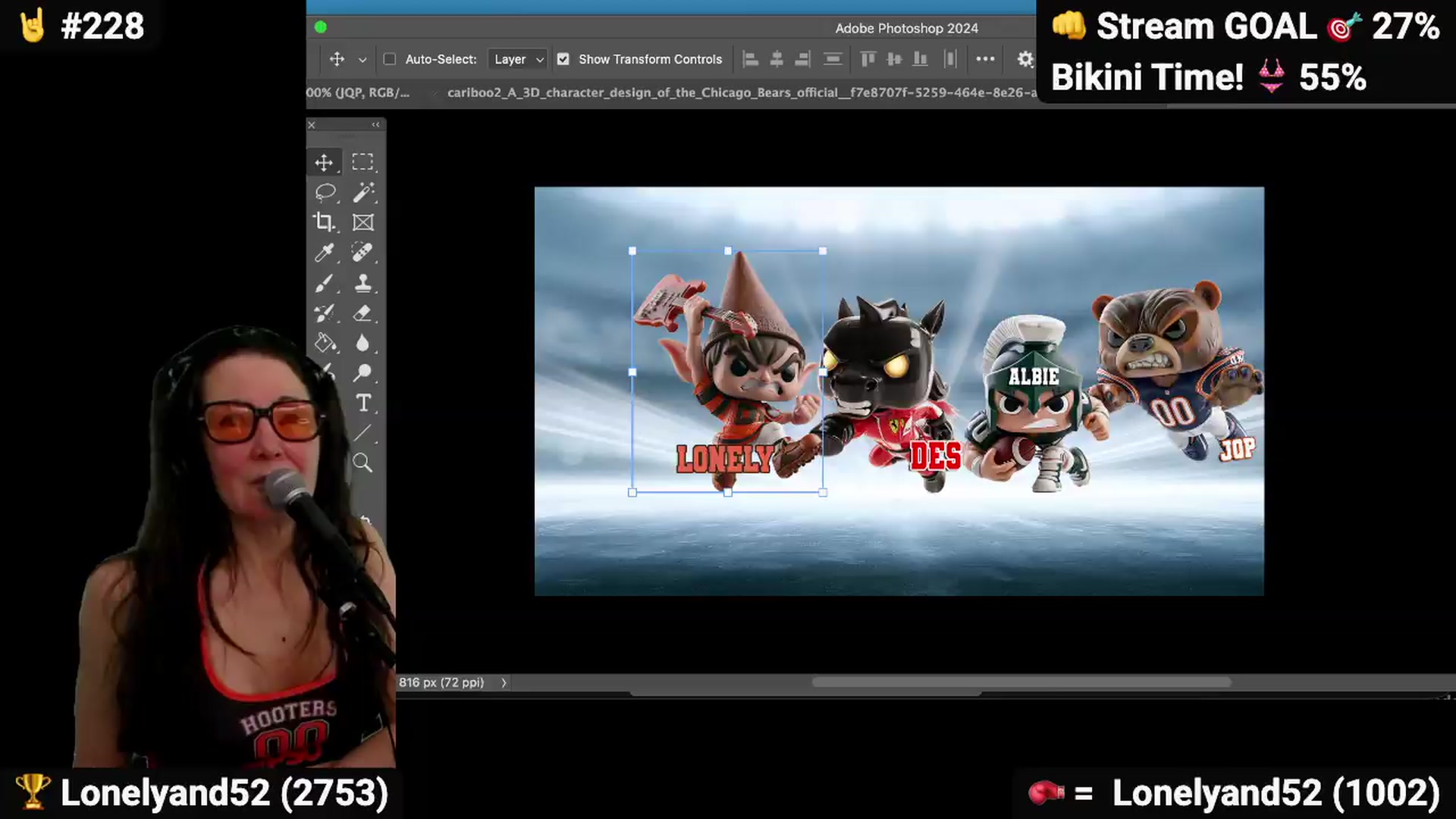Select the Eyedropper tool

pyautogui.click(x=325, y=253)
